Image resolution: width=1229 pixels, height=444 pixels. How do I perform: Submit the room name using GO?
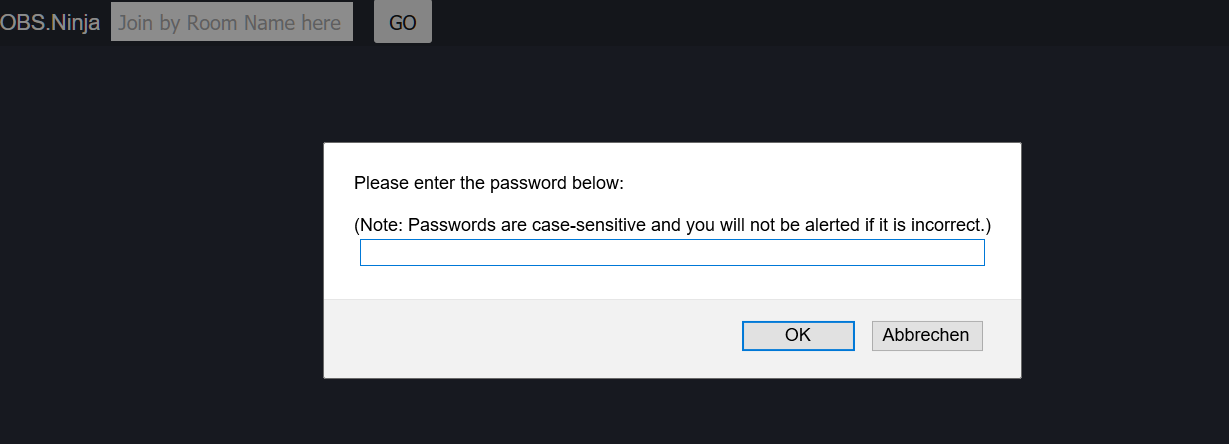pos(403,22)
